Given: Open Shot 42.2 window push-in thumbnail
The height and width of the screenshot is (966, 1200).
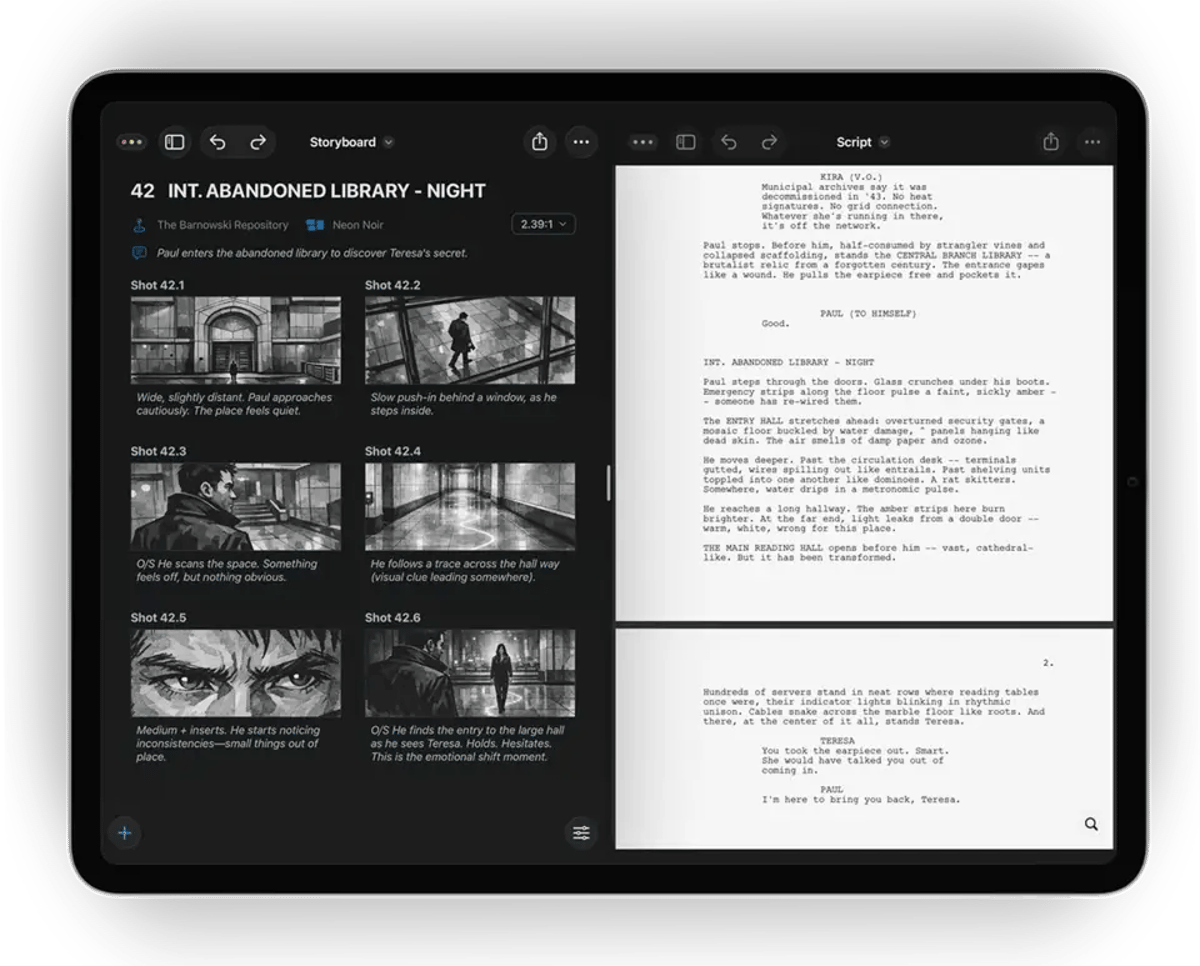Looking at the screenshot, I should (x=470, y=340).
